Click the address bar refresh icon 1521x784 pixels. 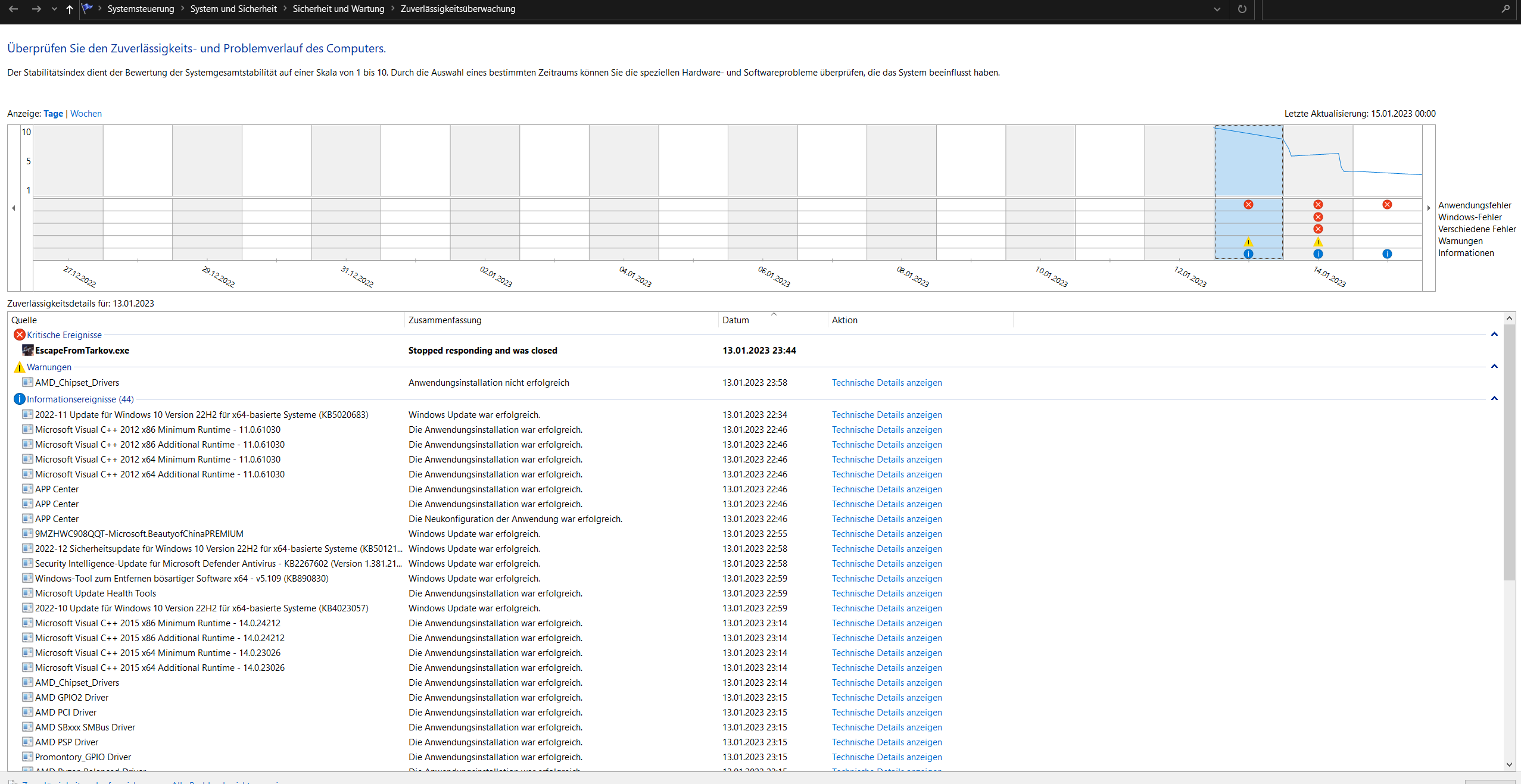tap(1242, 9)
